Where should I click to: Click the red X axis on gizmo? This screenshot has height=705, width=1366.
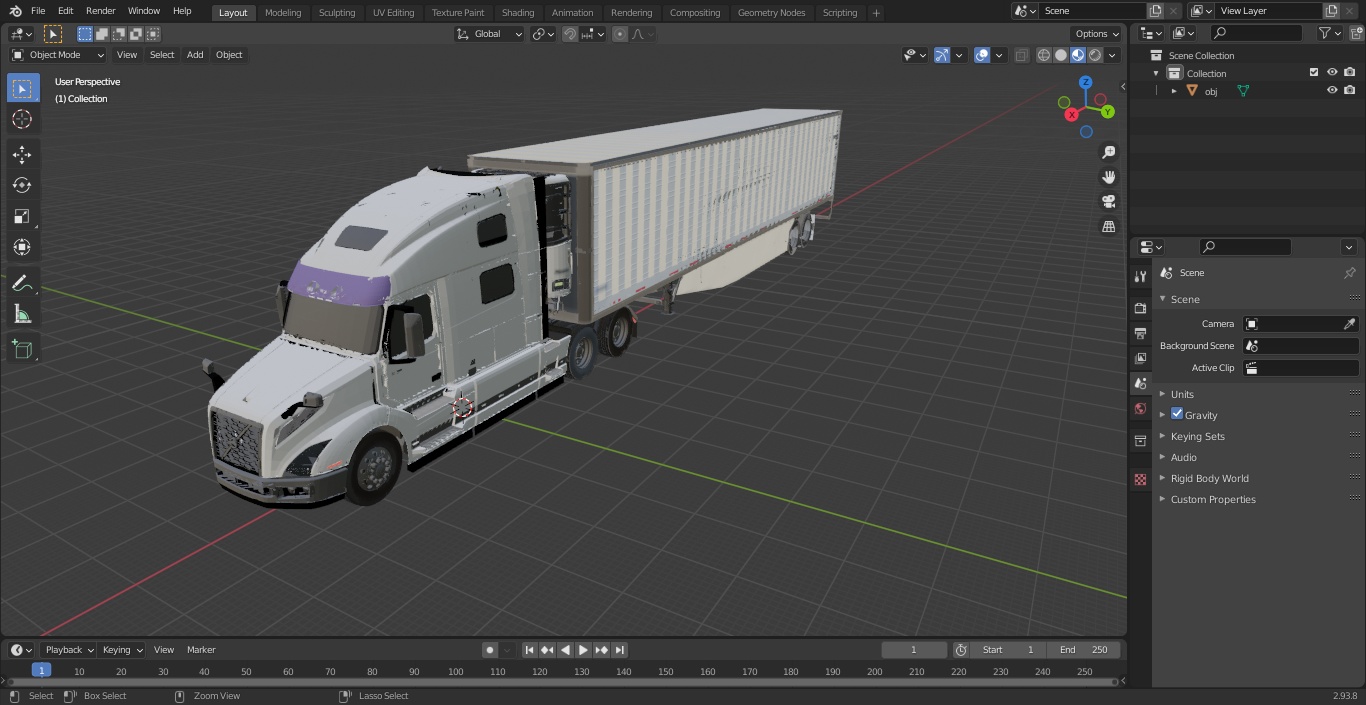[x=1072, y=115]
